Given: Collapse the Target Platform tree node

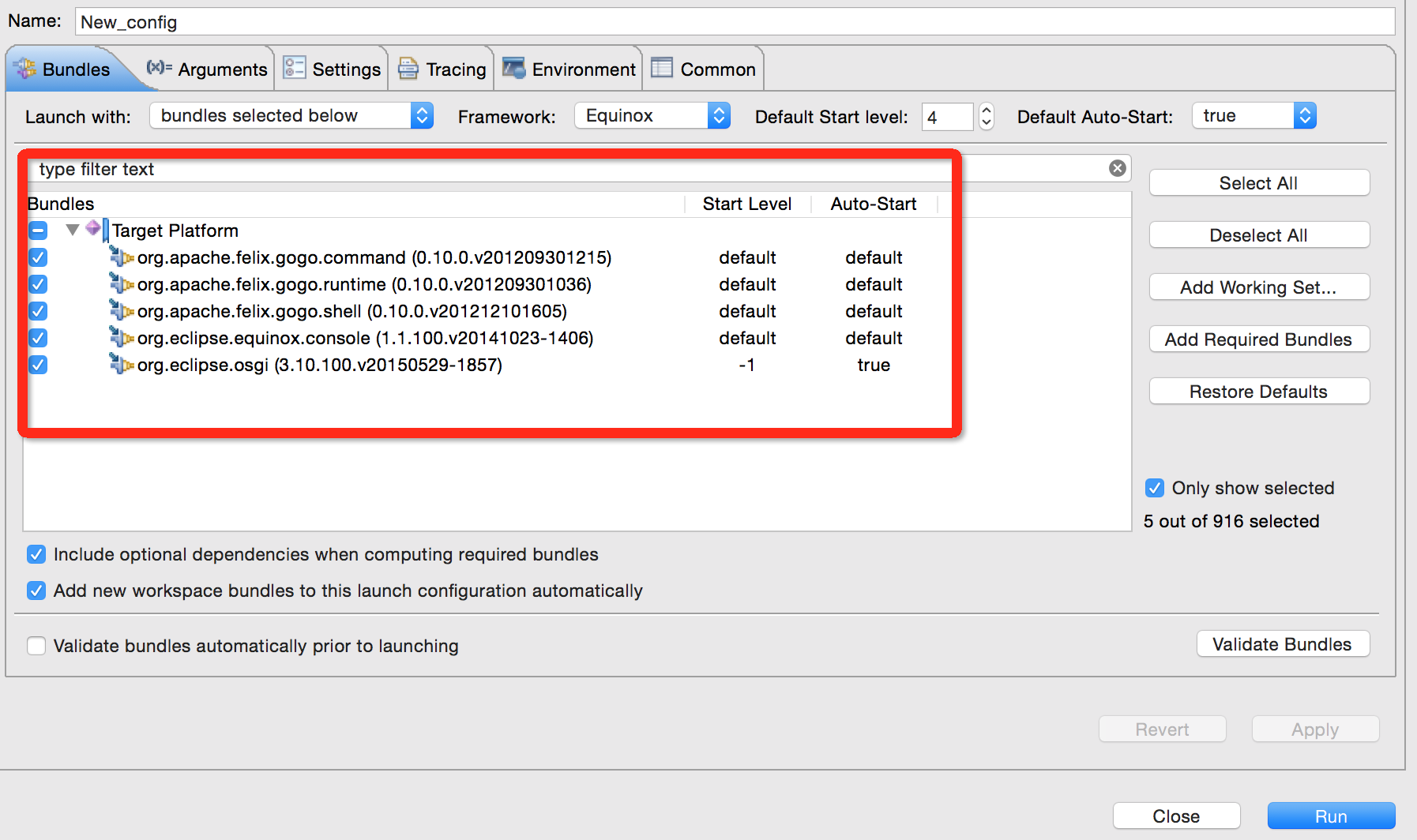Looking at the screenshot, I should pyautogui.click(x=73, y=230).
